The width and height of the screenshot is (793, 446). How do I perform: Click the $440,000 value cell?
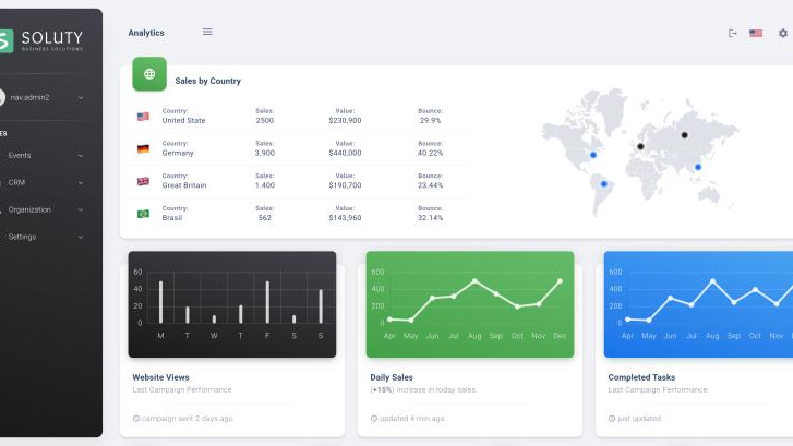tap(345, 153)
